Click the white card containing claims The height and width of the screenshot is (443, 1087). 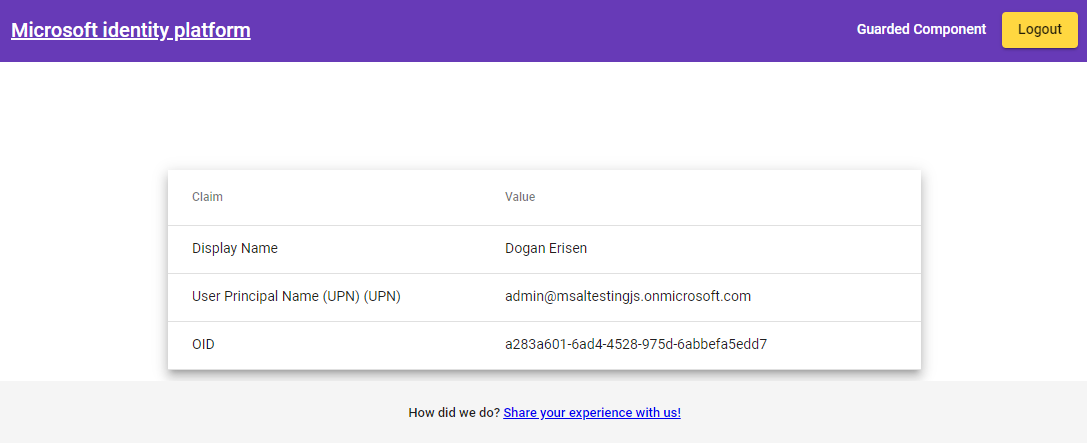544,270
